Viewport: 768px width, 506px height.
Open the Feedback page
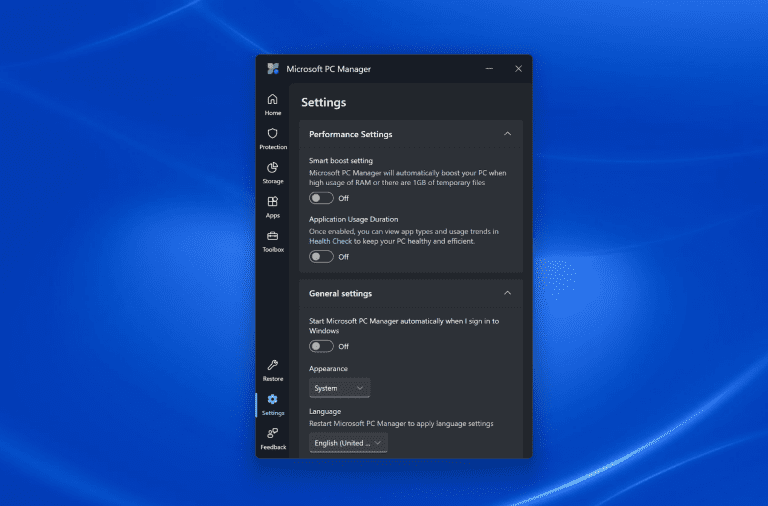tap(272, 437)
